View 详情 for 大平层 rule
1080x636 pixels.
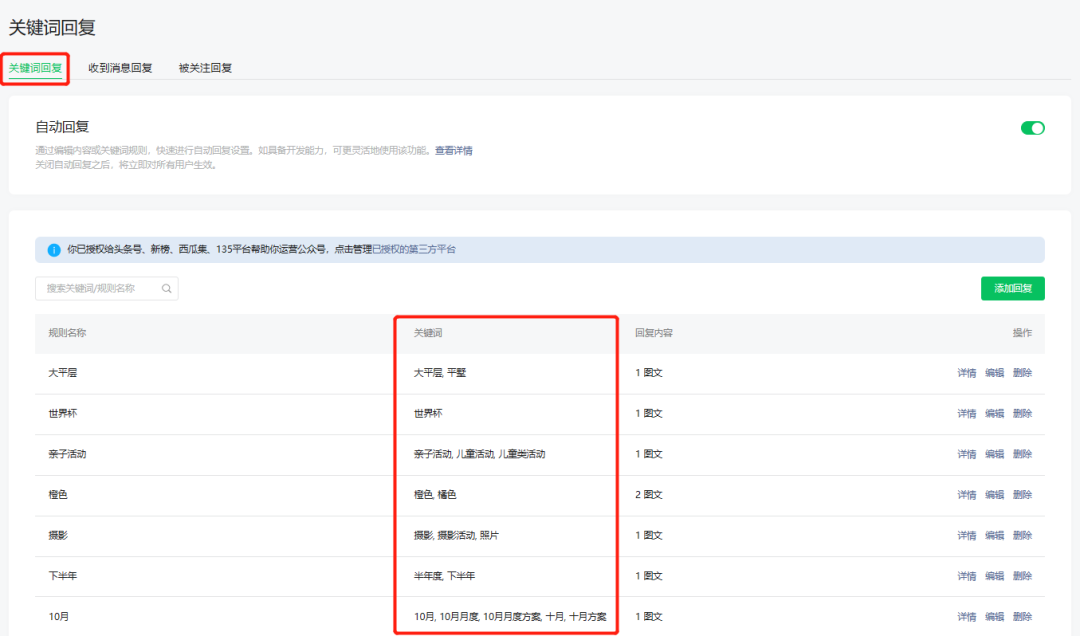pos(966,373)
